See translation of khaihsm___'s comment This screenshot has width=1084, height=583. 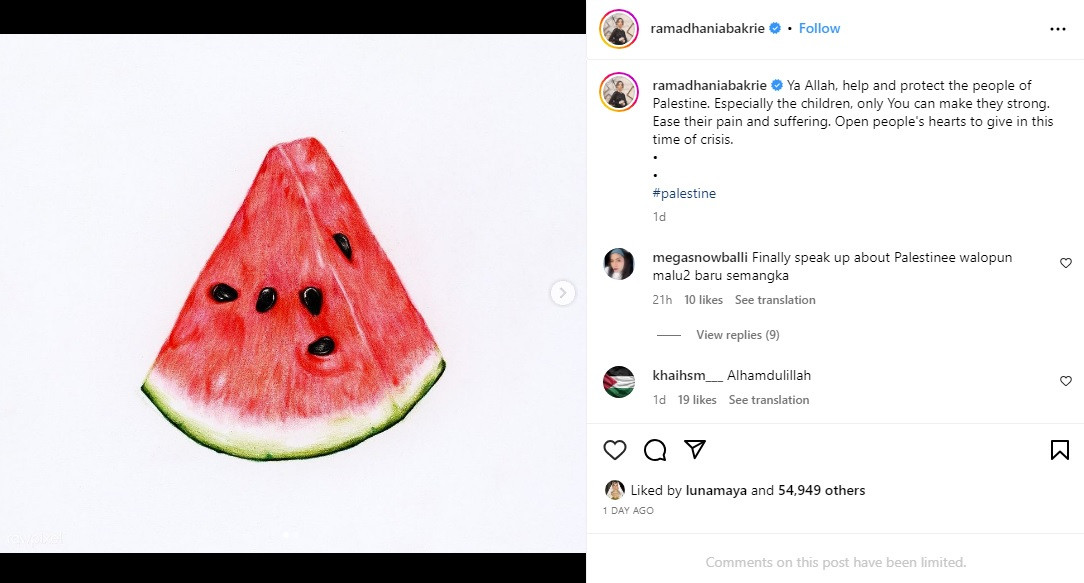[x=769, y=400]
